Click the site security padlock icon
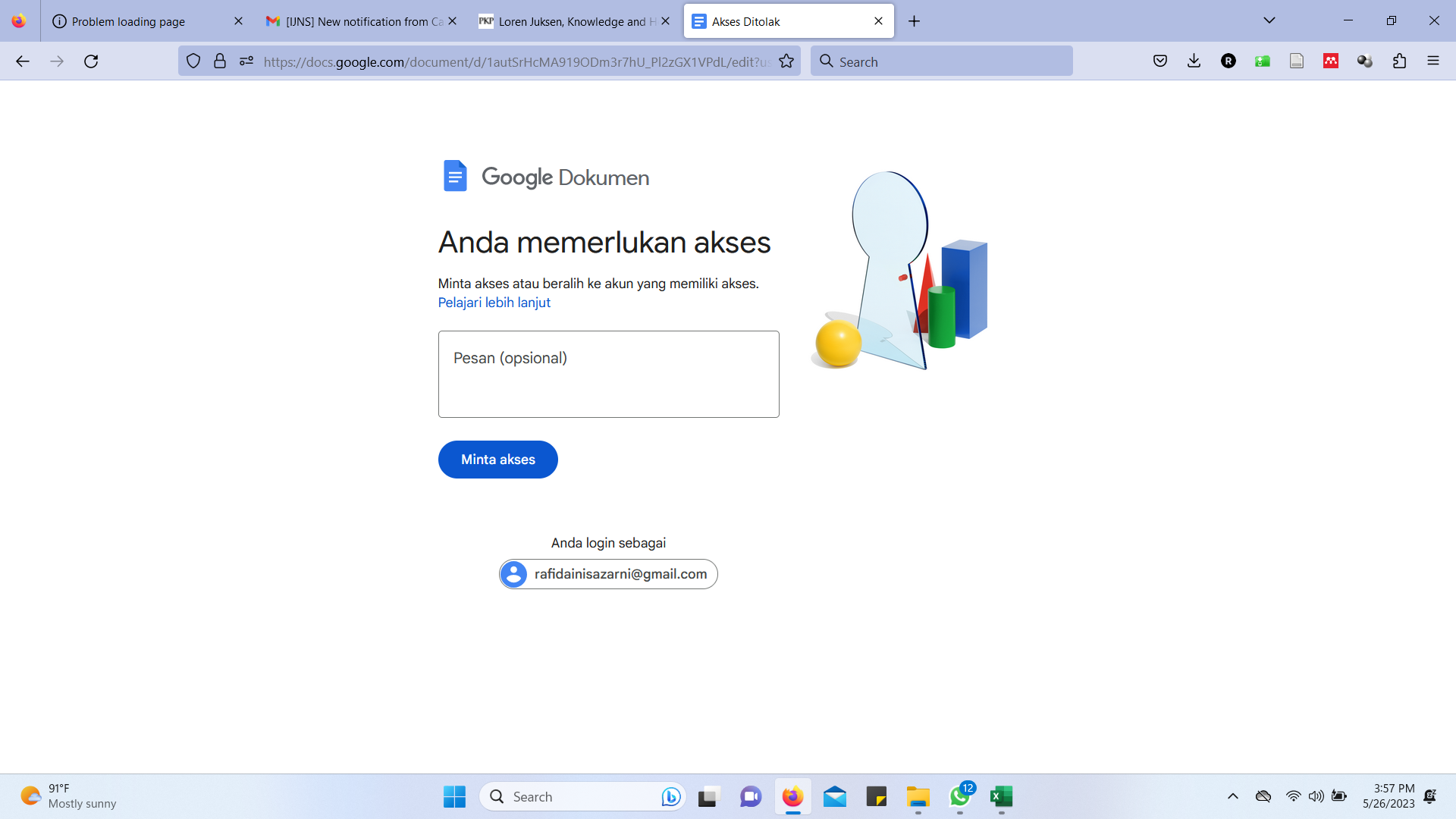Viewport: 1456px width, 819px height. coord(220,61)
